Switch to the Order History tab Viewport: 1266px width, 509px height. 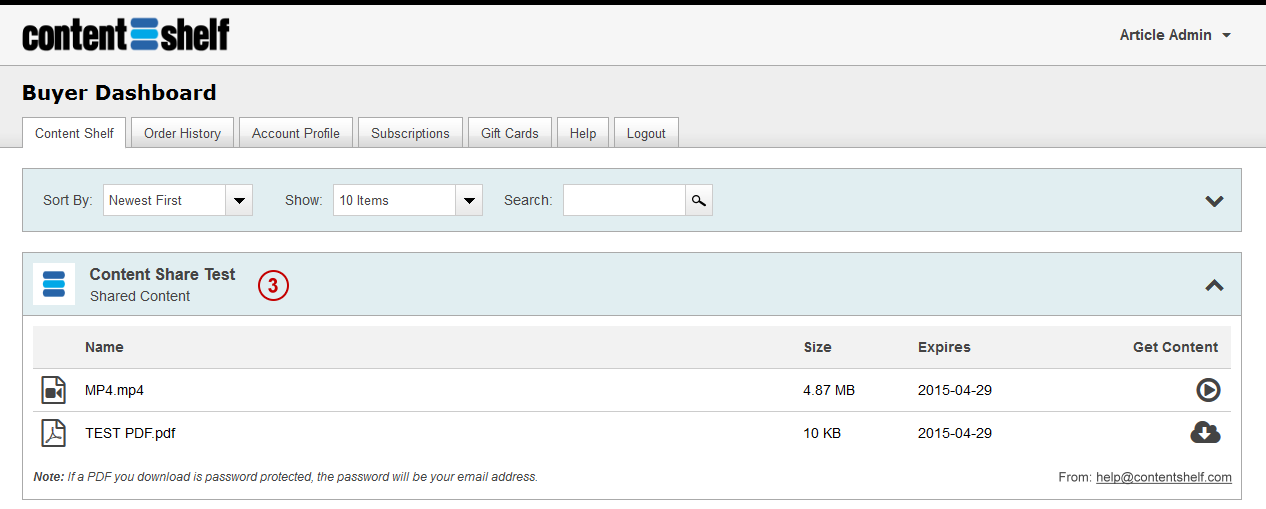182,133
